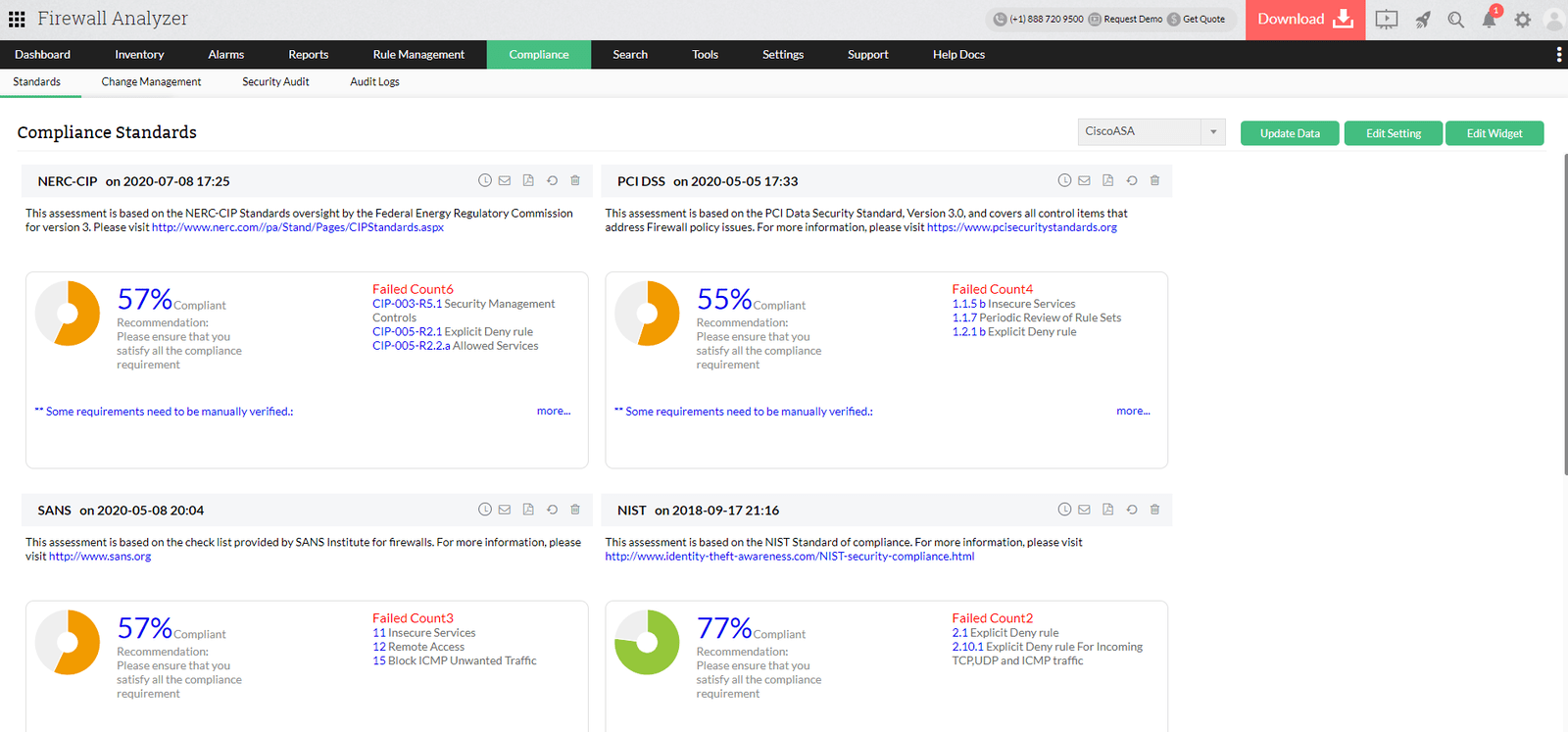
Task: Click Get Quote in header
Action: tap(1197, 19)
